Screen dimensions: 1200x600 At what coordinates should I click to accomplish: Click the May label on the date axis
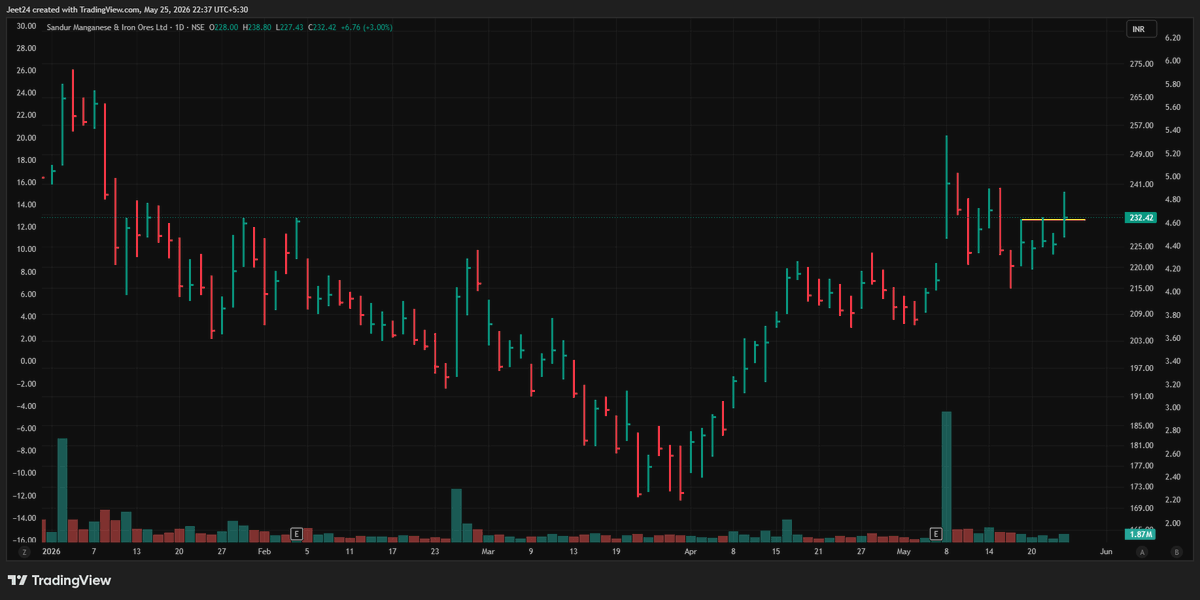[904, 551]
